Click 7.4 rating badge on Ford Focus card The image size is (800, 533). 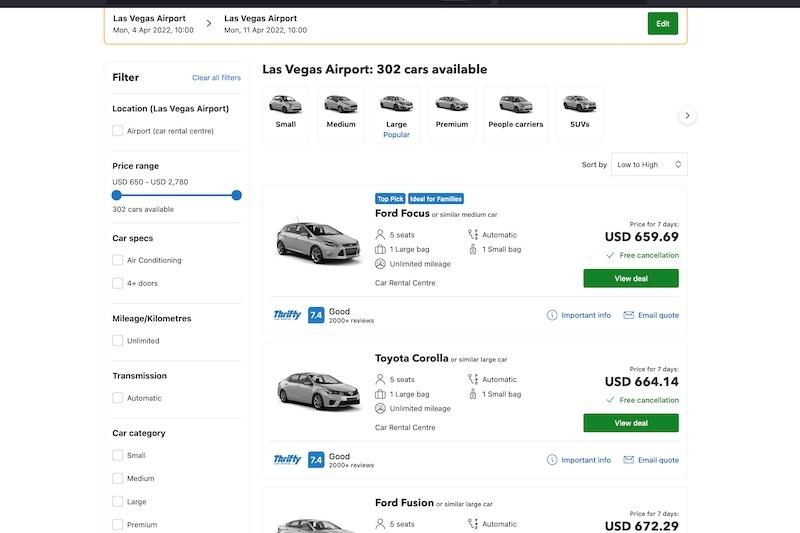316,315
